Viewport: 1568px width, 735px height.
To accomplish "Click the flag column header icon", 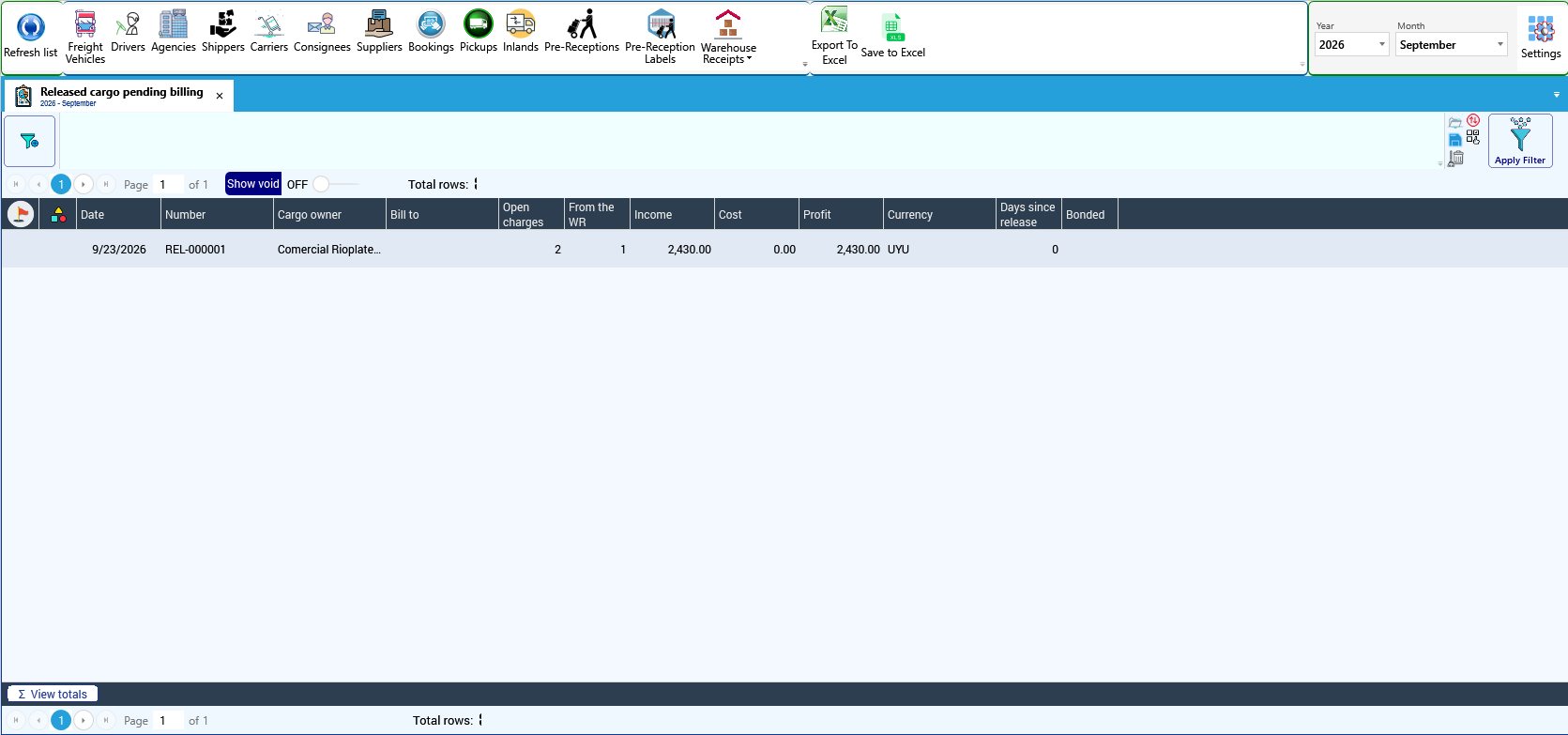I will pyautogui.click(x=21, y=214).
